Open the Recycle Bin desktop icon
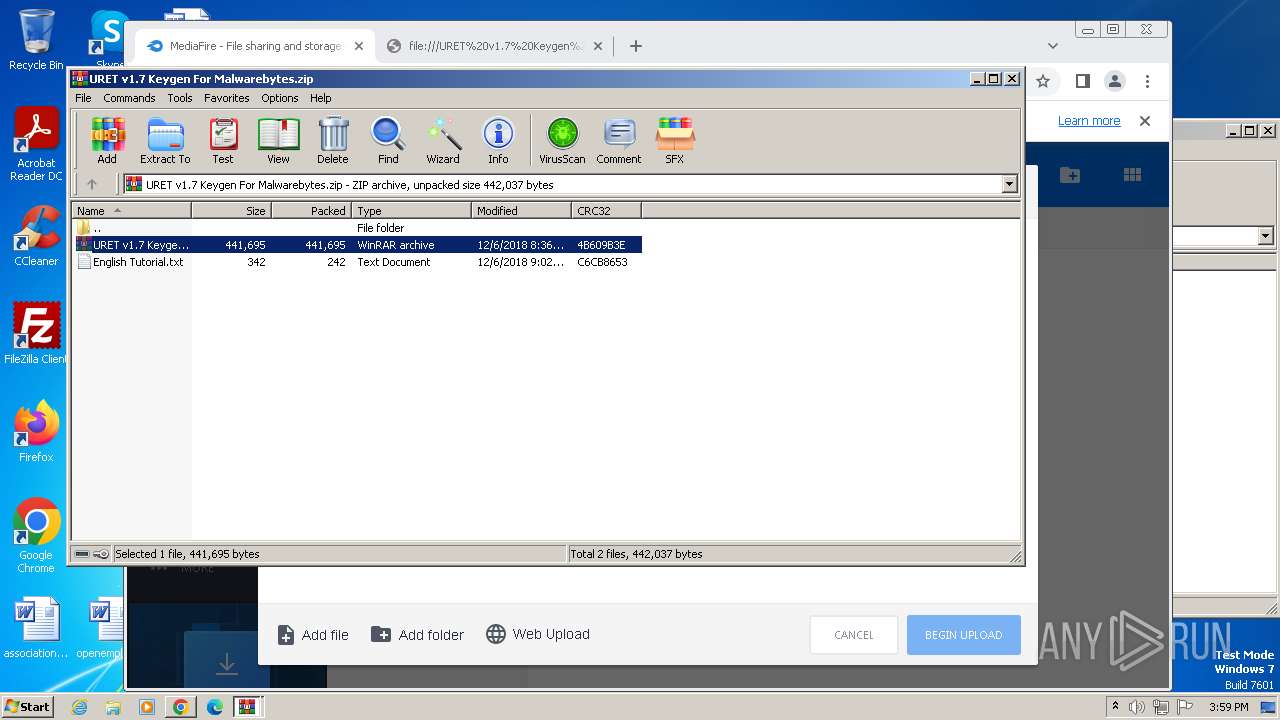Viewport: 1280px width, 720px height. tap(36, 40)
